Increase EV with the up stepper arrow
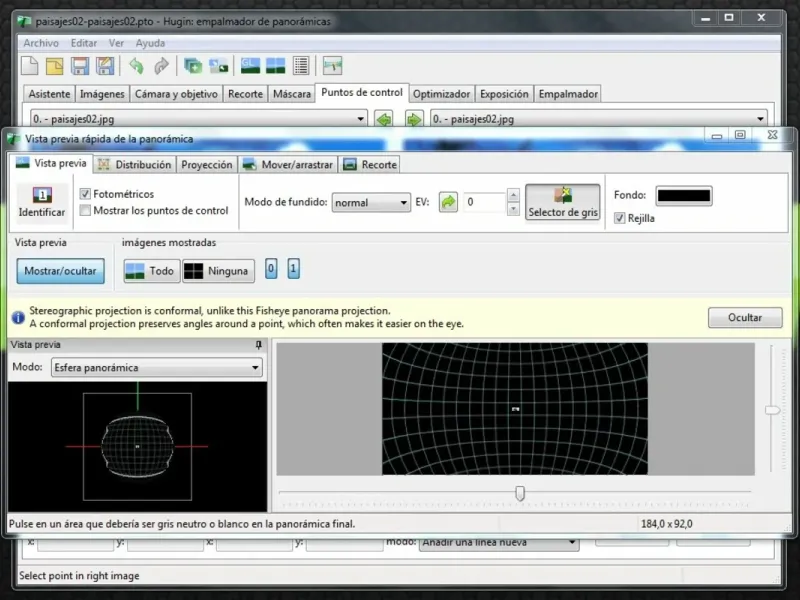This screenshot has width=800, height=600. coord(513,195)
